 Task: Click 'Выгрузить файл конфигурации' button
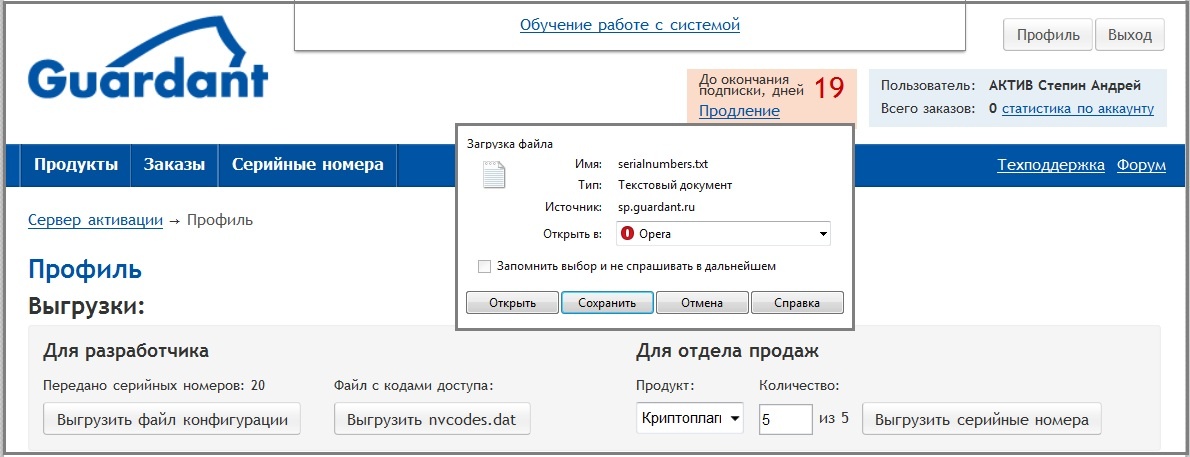(172, 419)
